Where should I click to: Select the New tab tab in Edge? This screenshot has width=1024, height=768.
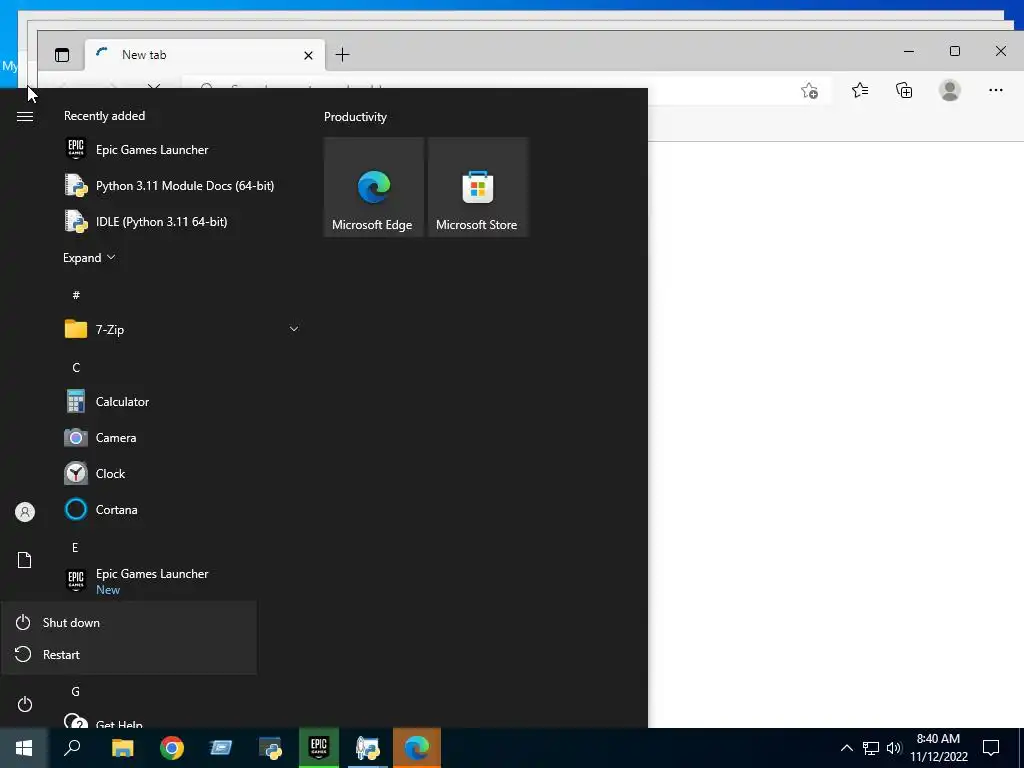(202, 55)
